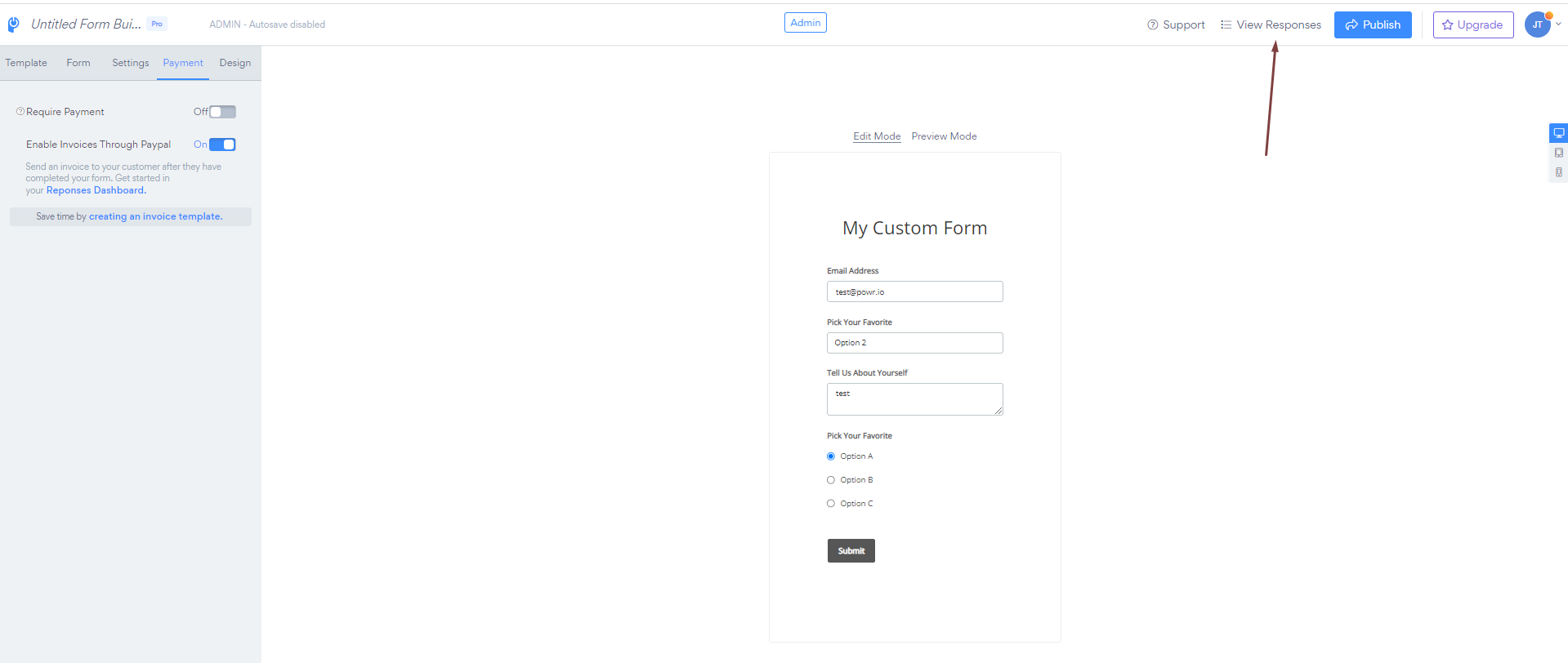Click the Email Address input field
The width and height of the screenshot is (1568, 663).
[914, 291]
